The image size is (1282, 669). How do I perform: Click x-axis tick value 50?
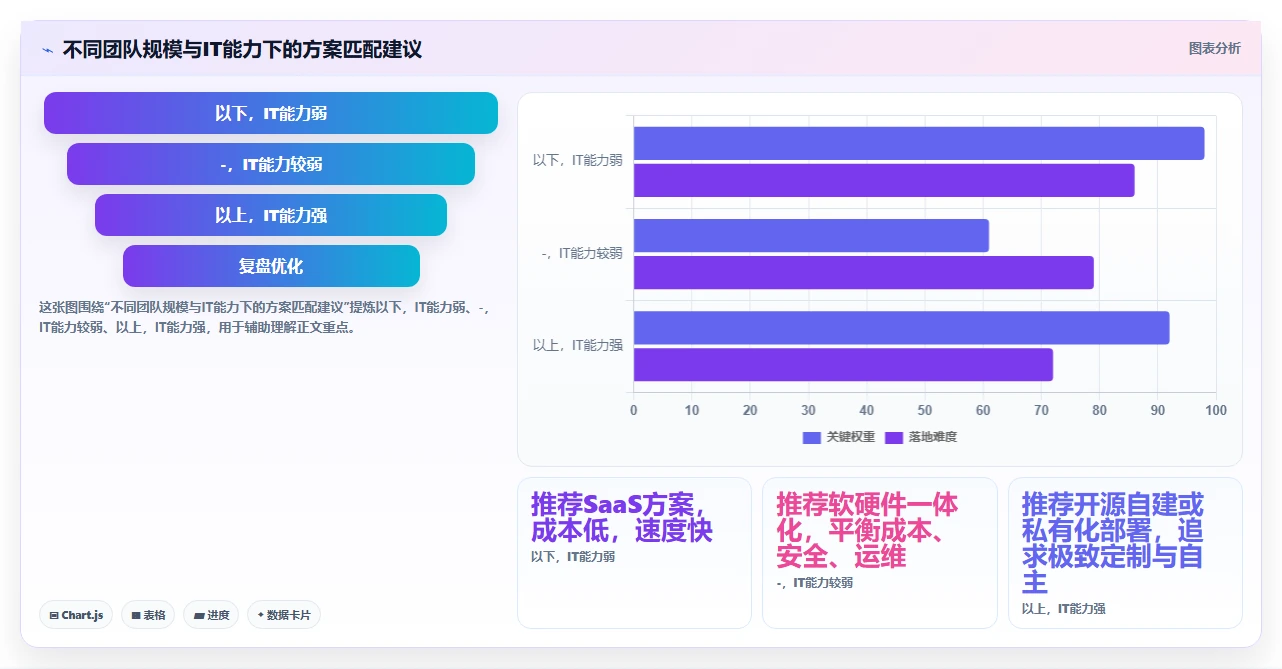click(x=925, y=410)
